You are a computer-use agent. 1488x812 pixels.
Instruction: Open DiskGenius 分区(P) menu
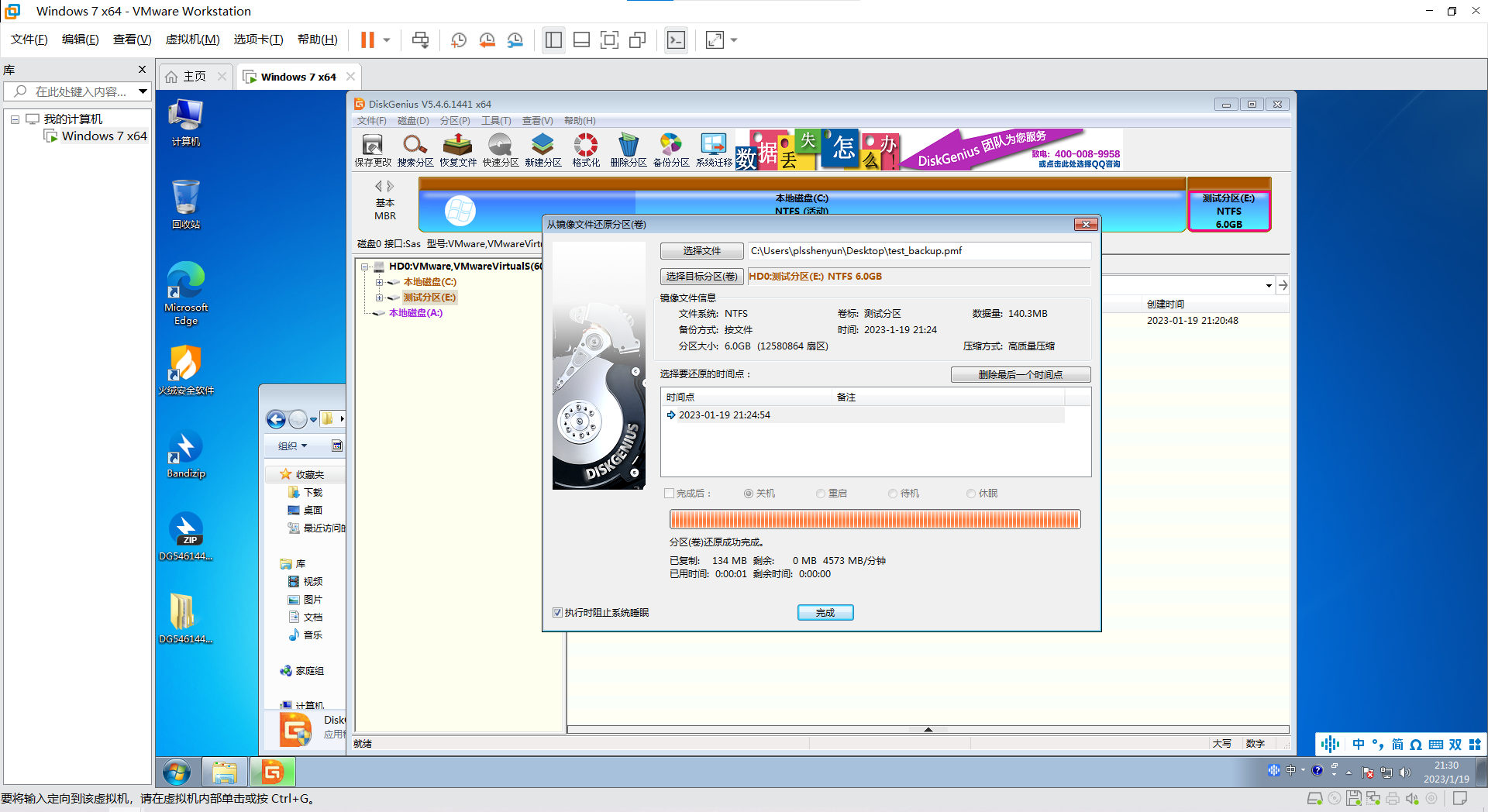point(455,121)
